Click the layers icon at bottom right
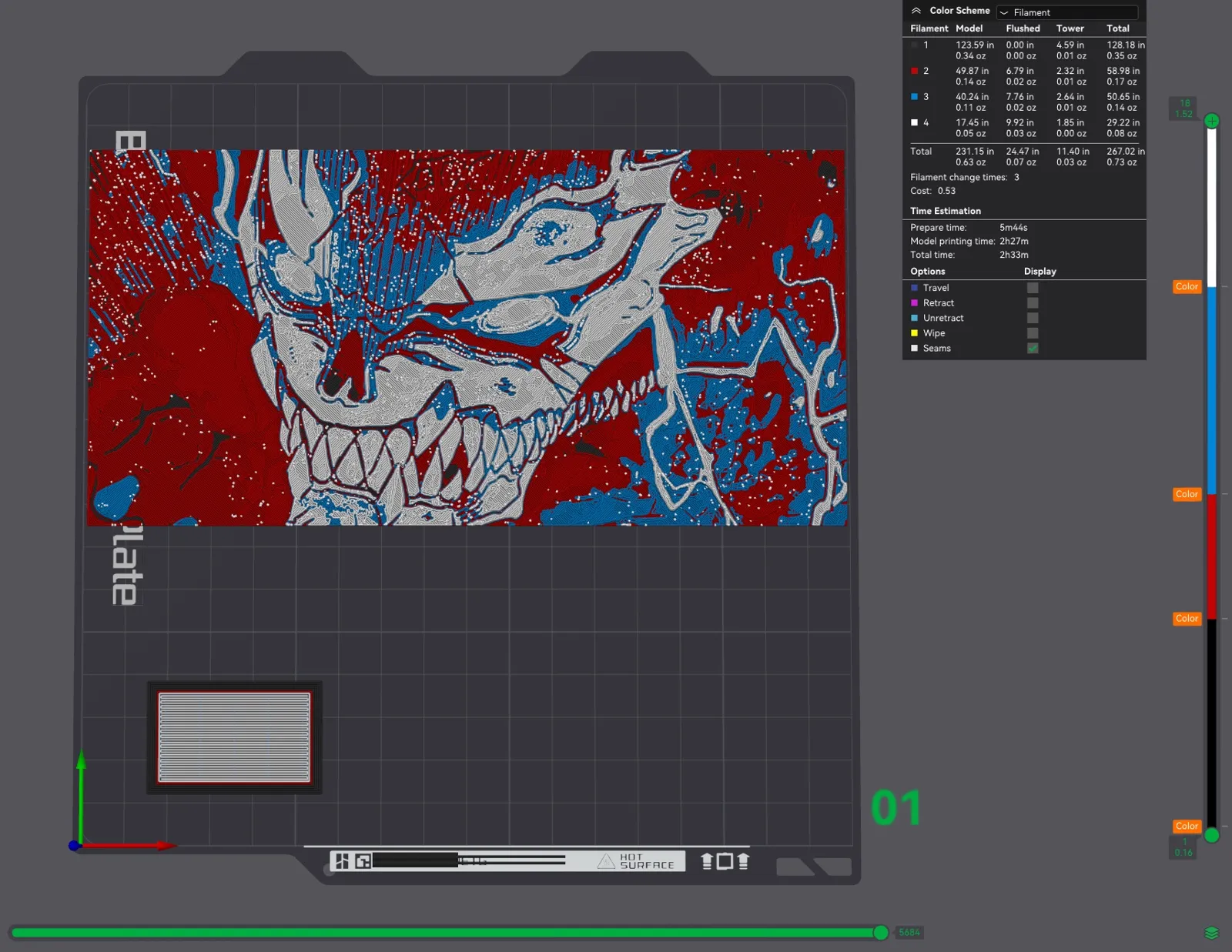 [x=1211, y=934]
